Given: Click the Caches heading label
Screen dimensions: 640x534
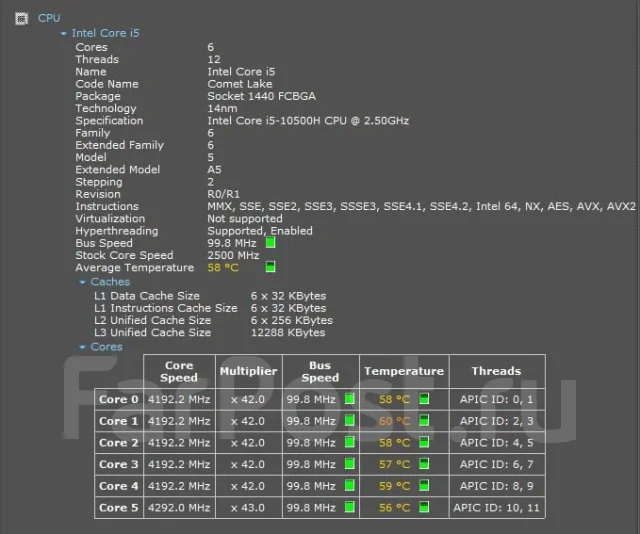Looking at the screenshot, I should click(110, 282).
